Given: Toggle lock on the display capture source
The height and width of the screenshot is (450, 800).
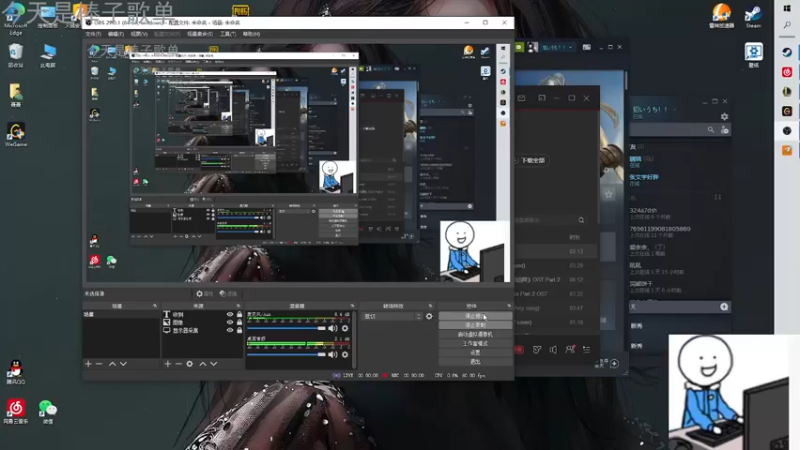Looking at the screenshot, I should 239,330.
